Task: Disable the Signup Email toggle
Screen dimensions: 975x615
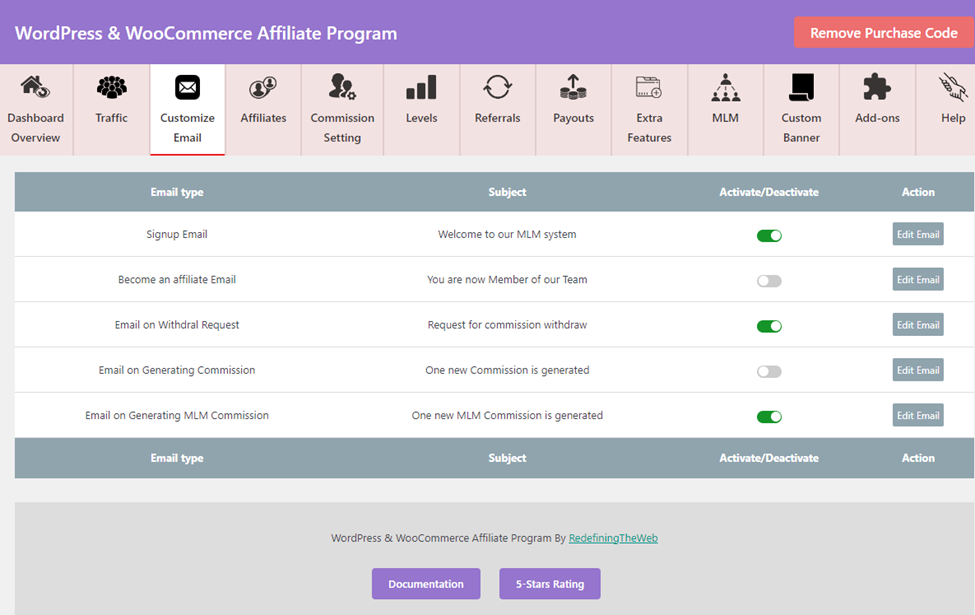Action: [x=769, y=236]
